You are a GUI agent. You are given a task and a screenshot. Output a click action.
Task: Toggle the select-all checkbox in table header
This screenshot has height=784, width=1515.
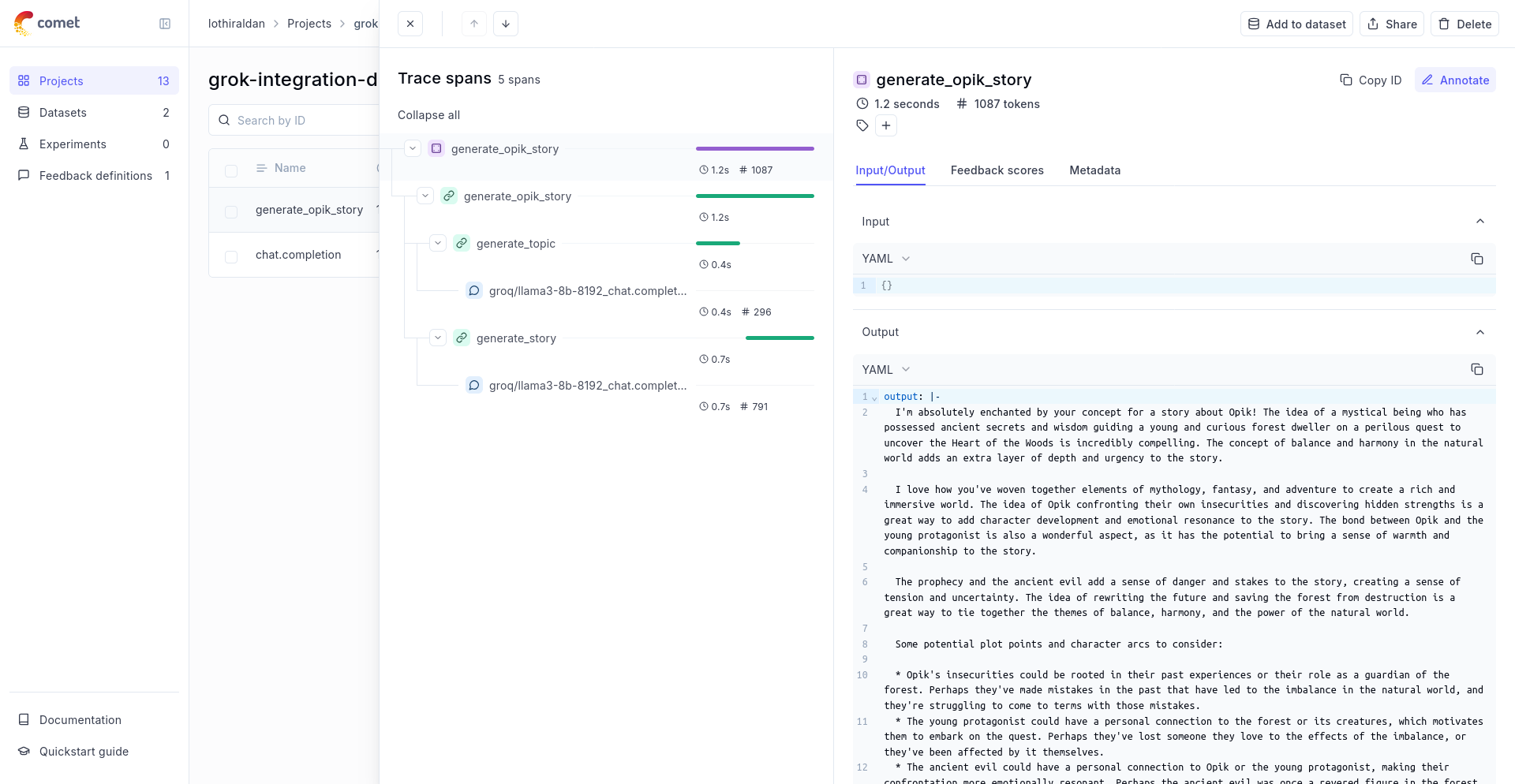(x=231, y=170)
